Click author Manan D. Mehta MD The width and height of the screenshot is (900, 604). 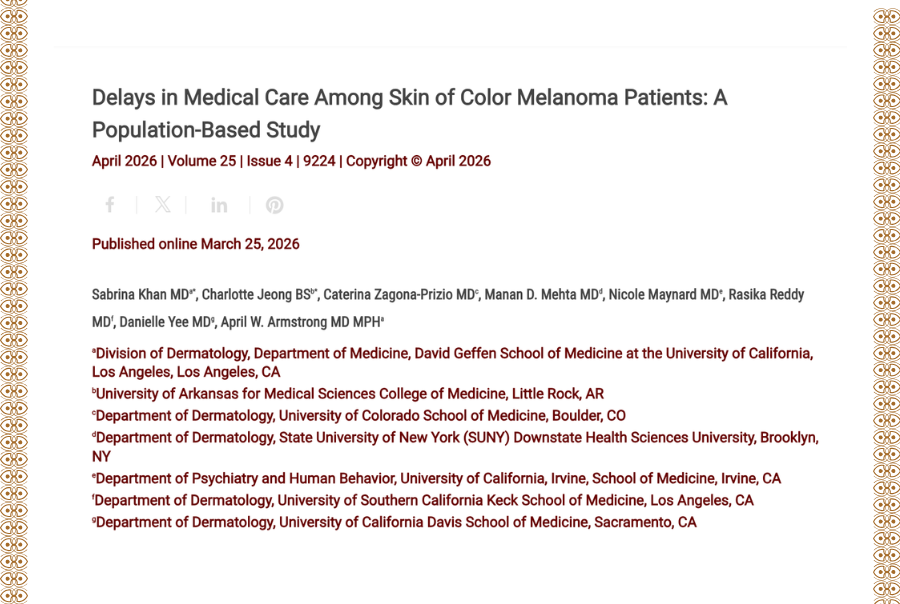(541, 295)
